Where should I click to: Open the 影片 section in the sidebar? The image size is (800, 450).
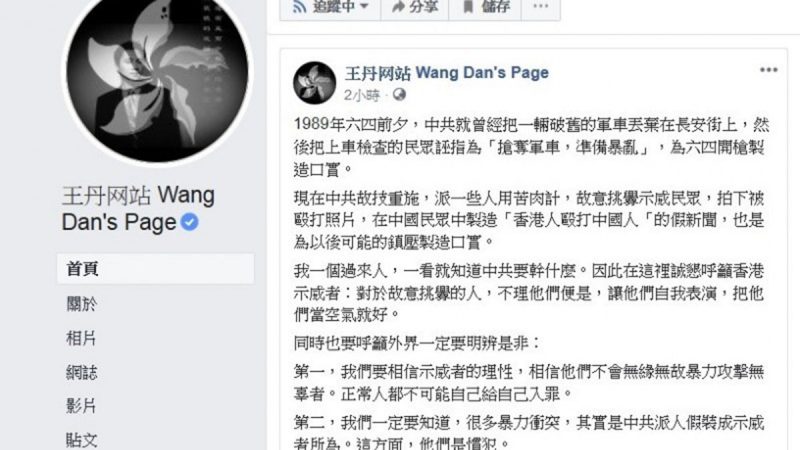click(x=81, y=406)
